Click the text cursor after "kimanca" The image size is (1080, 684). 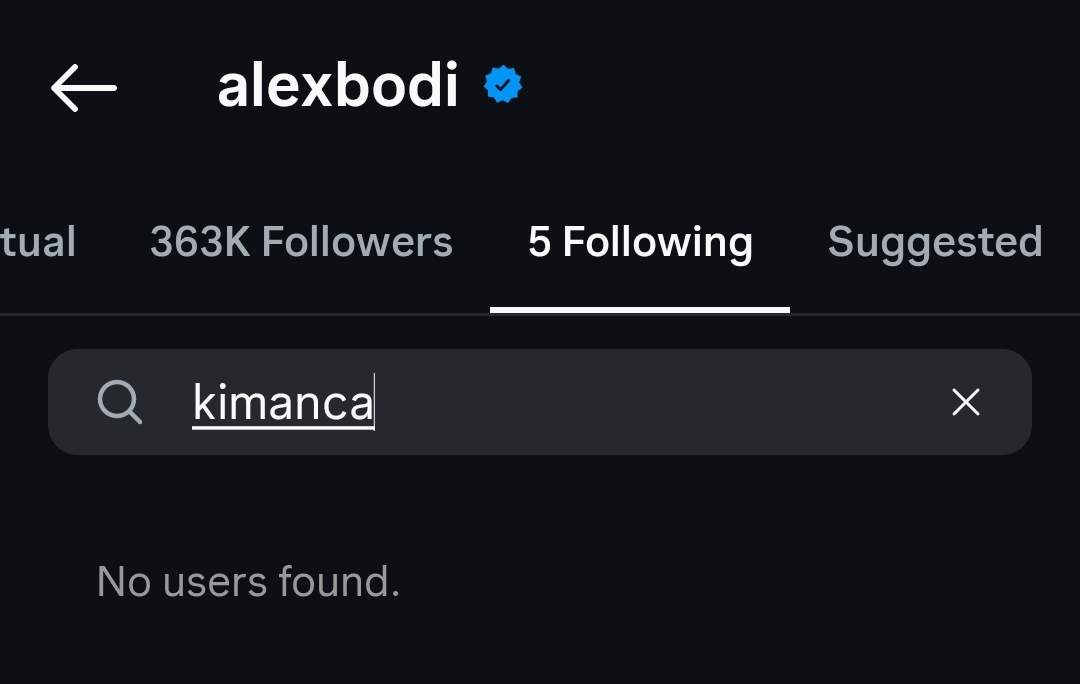click(375, 403)
